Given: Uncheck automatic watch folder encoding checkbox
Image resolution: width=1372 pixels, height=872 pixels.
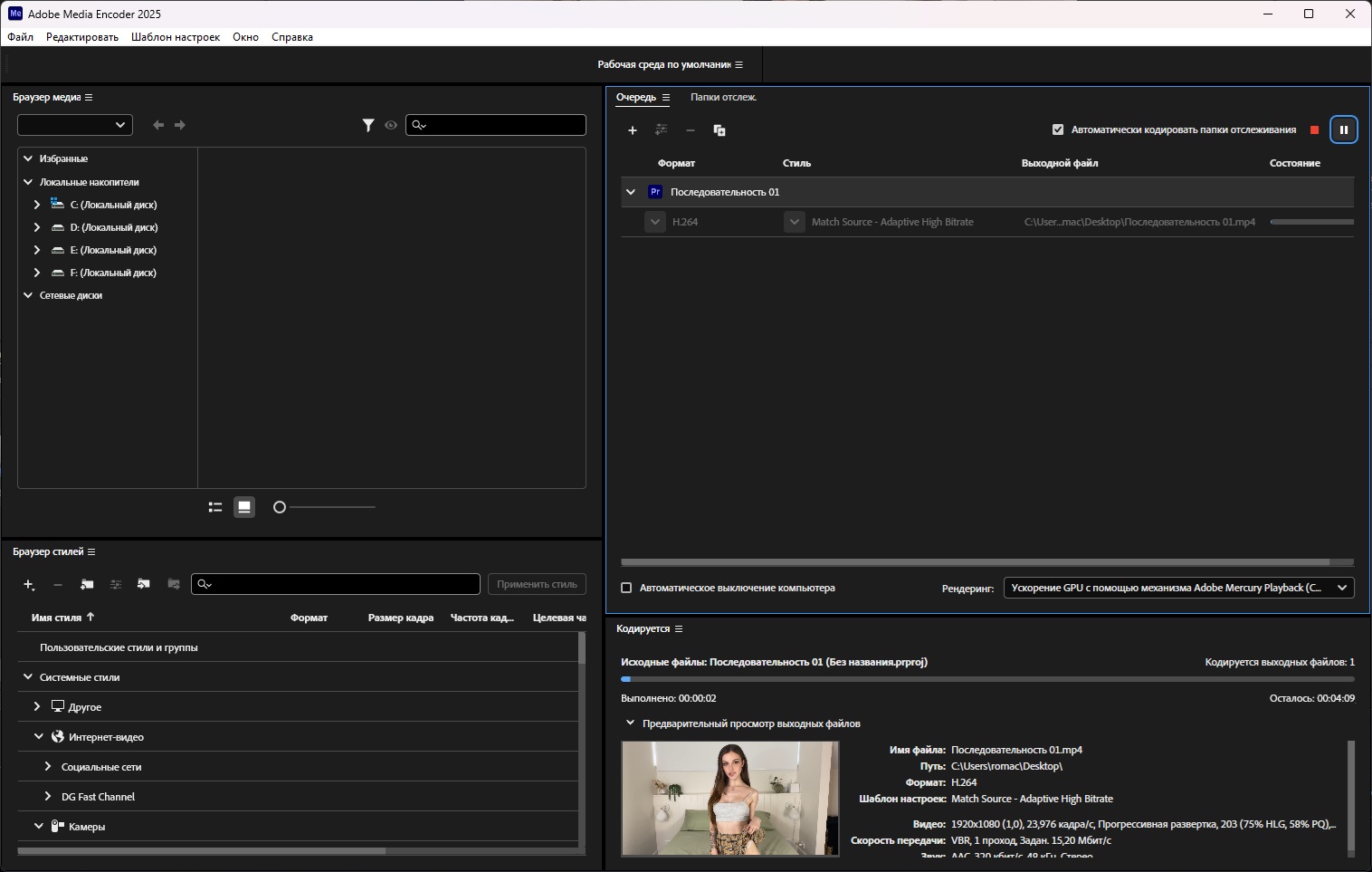Looking at the screenshot, I should tap(1058, 129).
